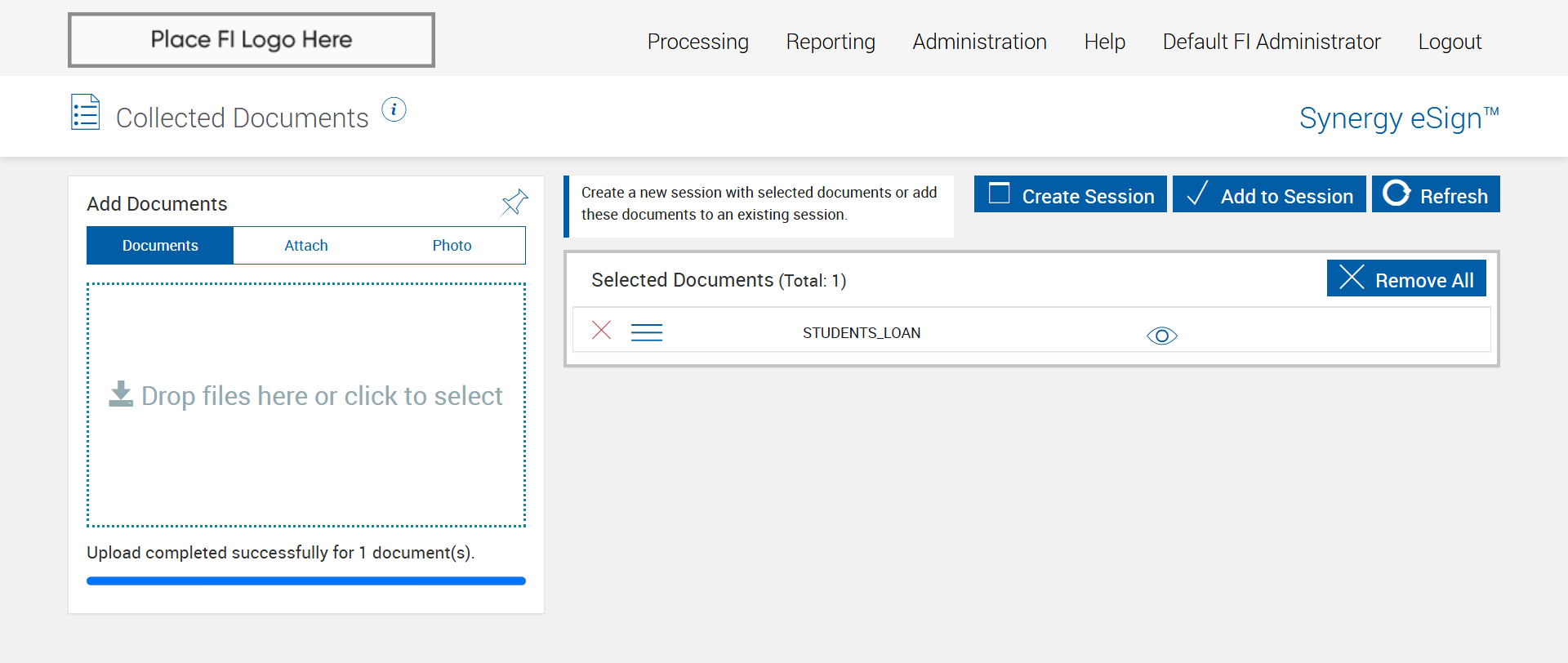Click the Create Session button

point(1070,195)
